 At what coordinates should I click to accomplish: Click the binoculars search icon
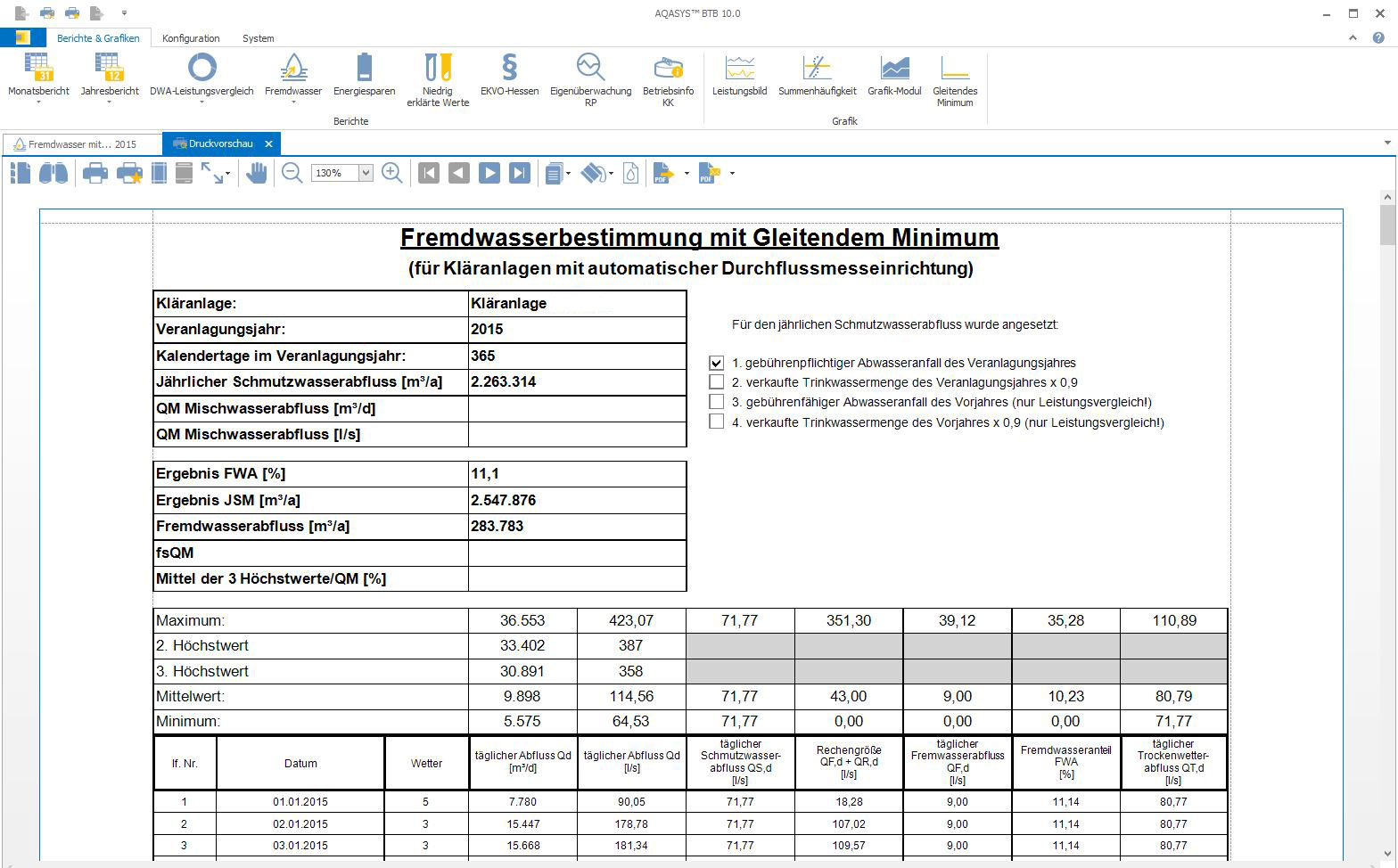click(x=53, y=173)
